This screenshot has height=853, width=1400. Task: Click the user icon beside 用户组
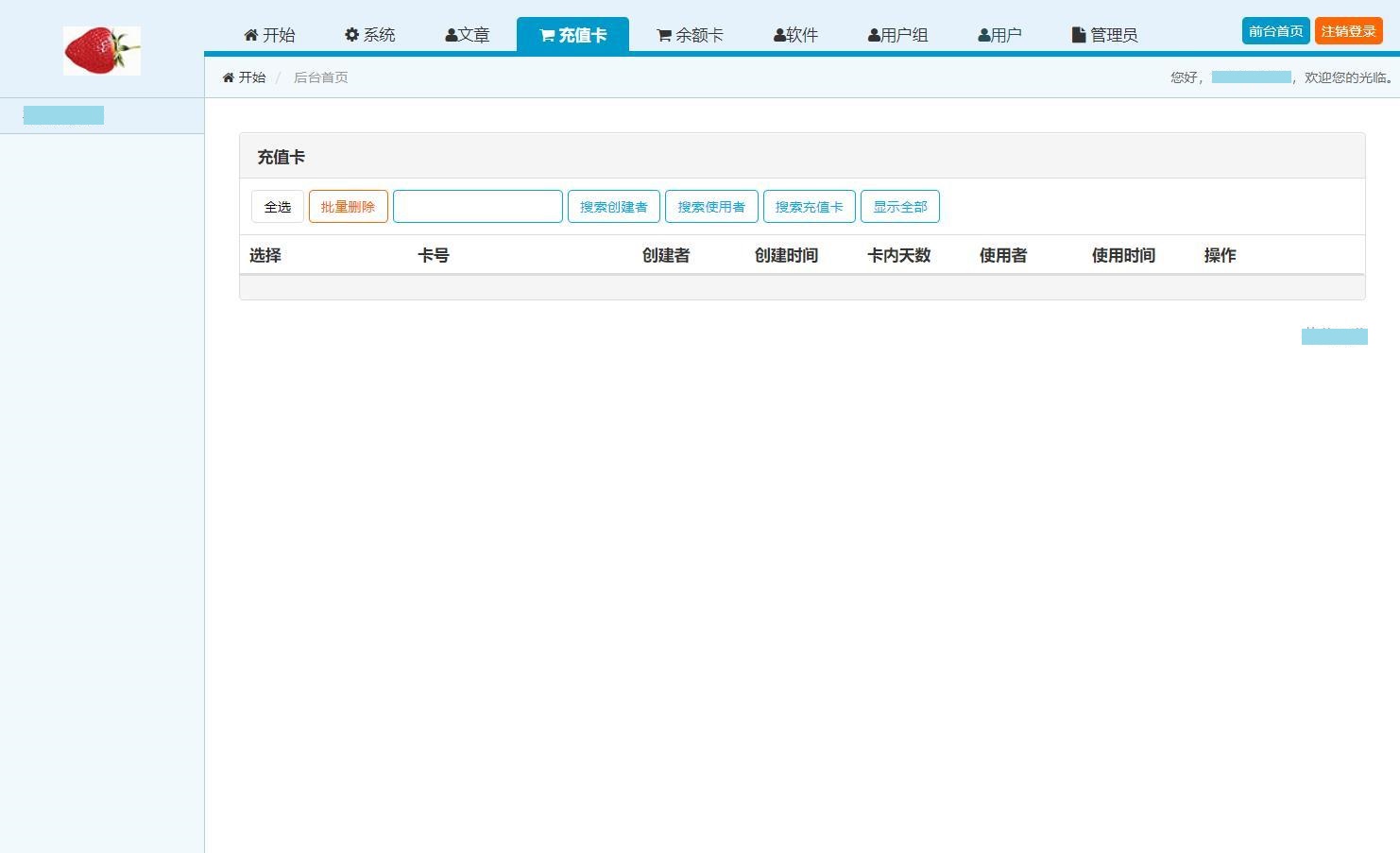(x=874, y=35)
